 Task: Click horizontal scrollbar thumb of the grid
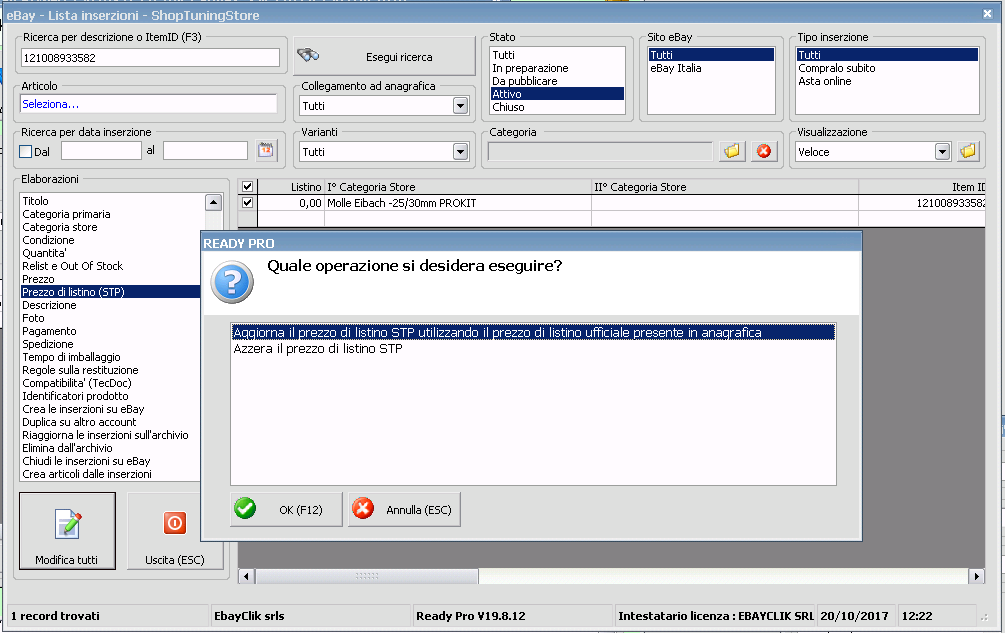[367, 576]
